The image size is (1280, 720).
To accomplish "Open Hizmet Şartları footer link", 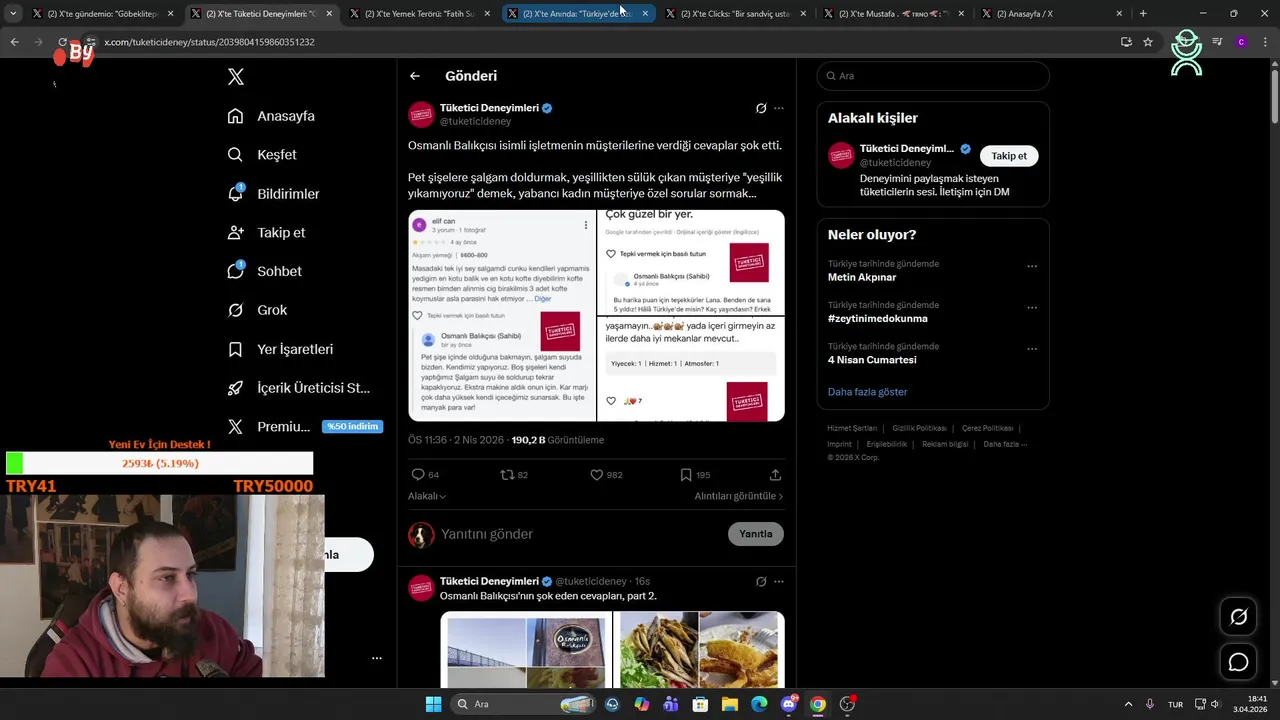I will [x=852, y=428].
